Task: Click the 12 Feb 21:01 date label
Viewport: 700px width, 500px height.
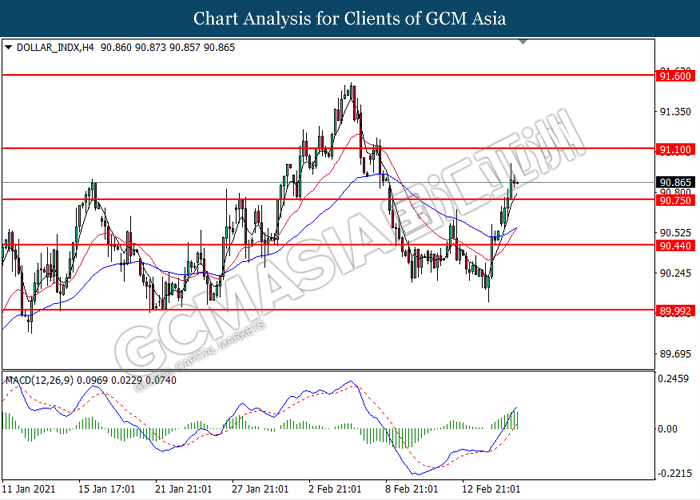Action: tap(491, 489)
